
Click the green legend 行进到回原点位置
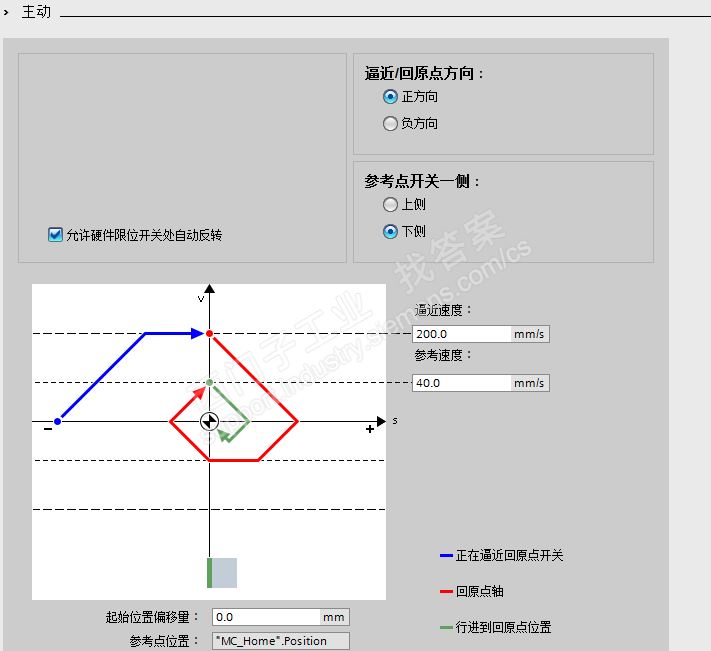(x=496, y=627)
